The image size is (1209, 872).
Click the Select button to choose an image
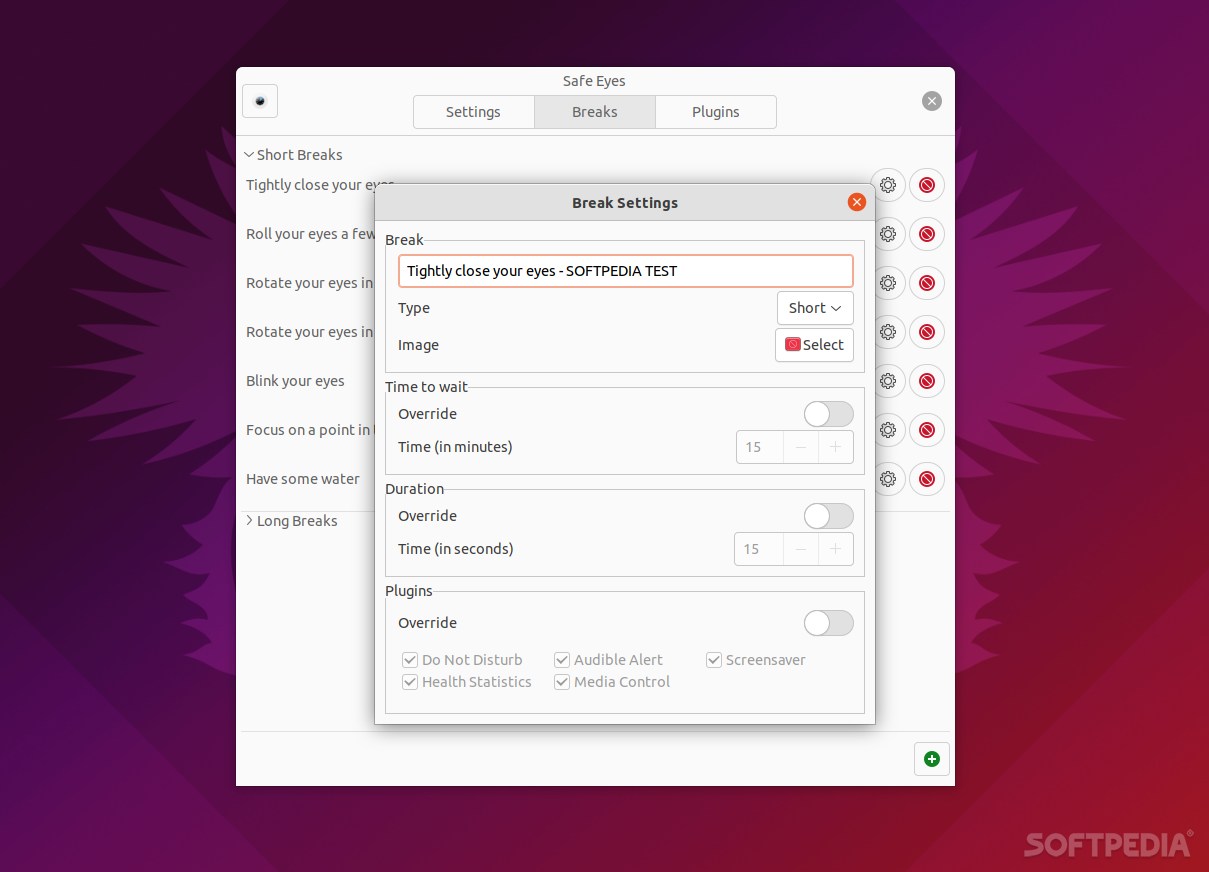[x=814, y=345]
